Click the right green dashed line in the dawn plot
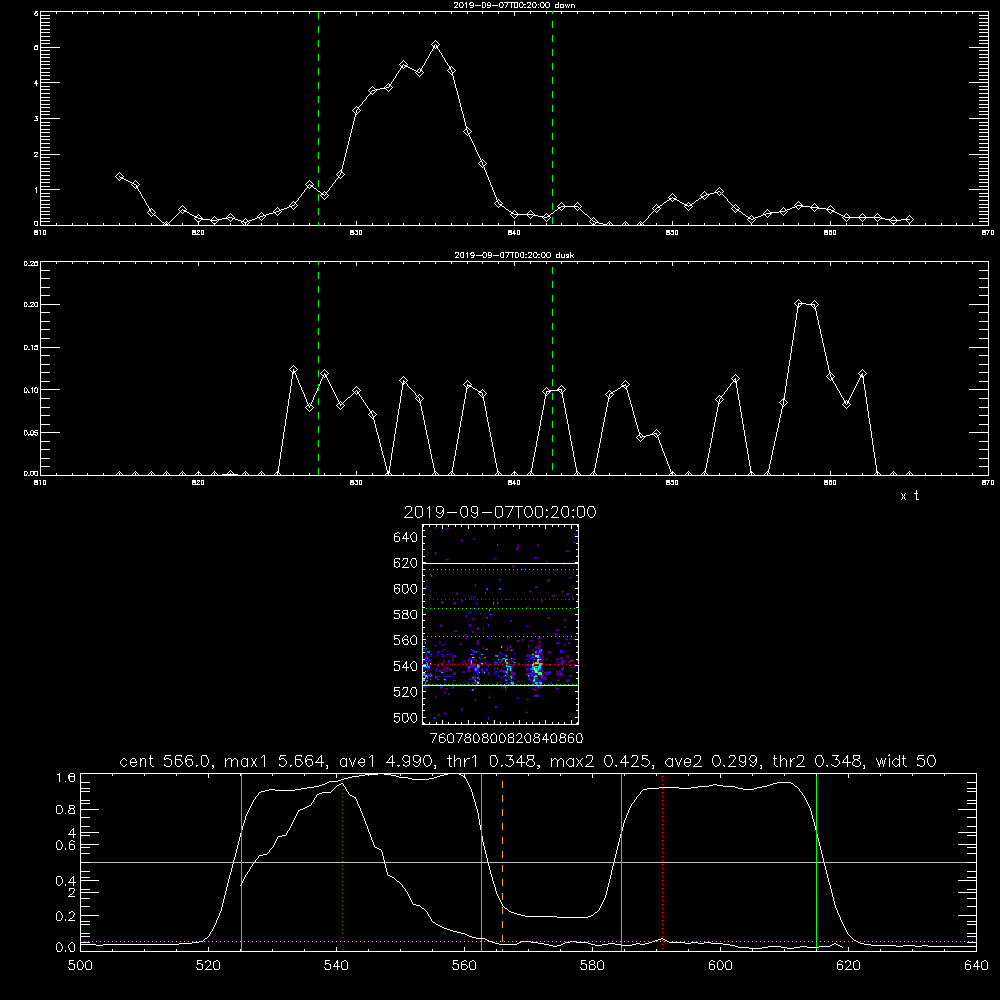The height and width of the screenshot is (1000, 1000). click(552, 118)
